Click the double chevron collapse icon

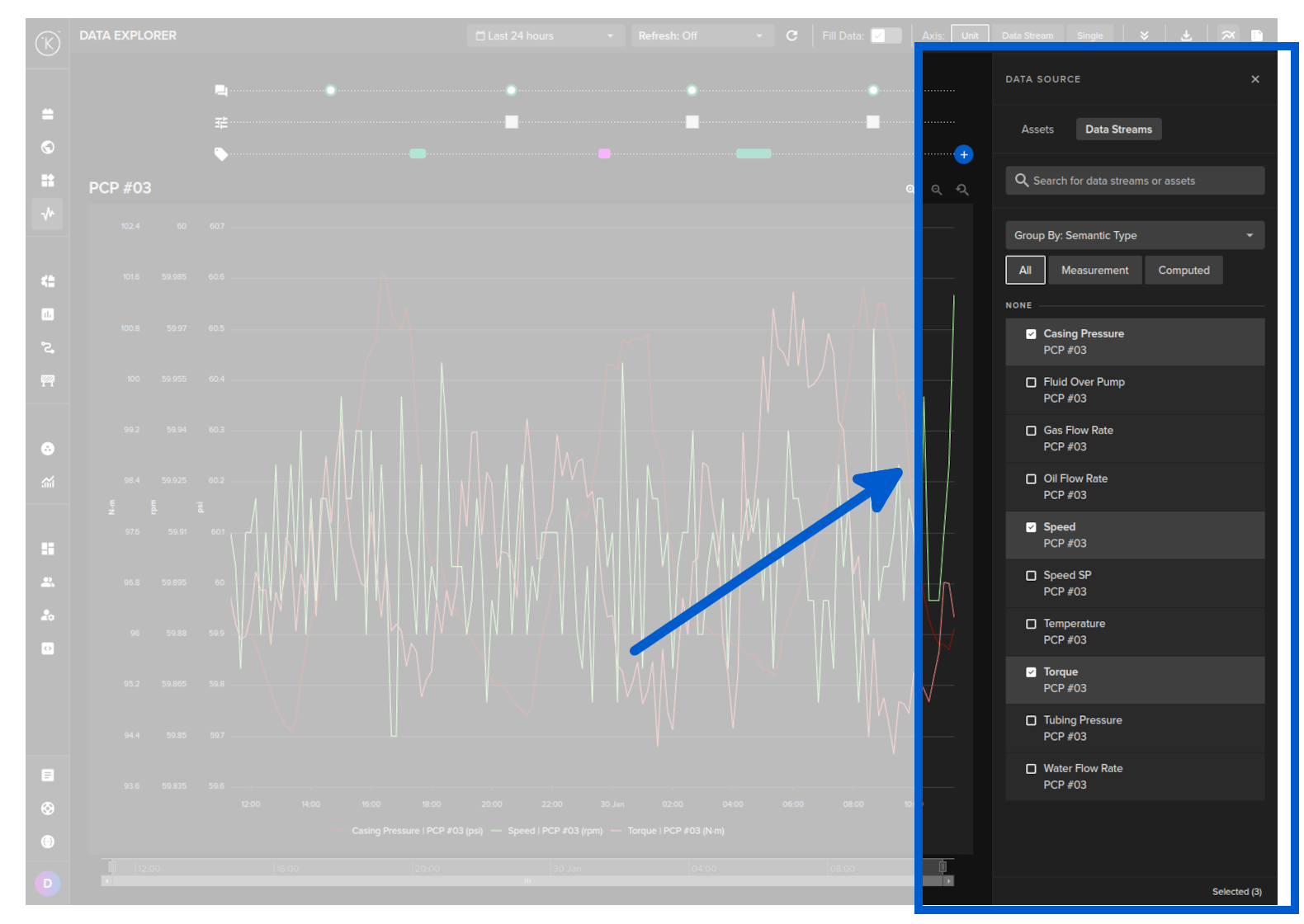tap(1144, 35)
